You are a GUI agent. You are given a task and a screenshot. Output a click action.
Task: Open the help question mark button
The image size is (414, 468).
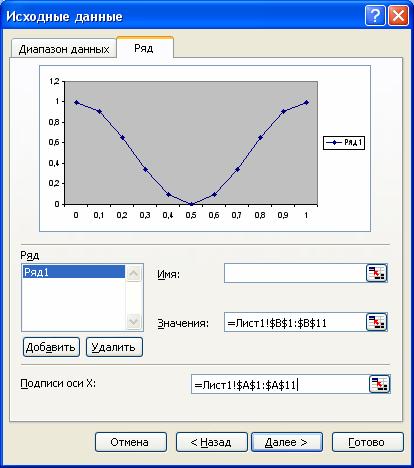click(375, 16)
